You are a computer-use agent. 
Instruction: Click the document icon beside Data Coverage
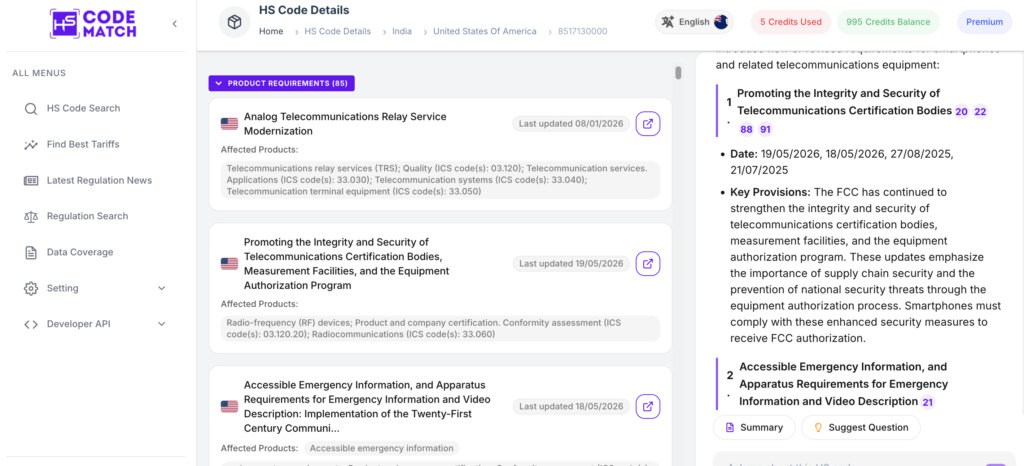point(31,253)
